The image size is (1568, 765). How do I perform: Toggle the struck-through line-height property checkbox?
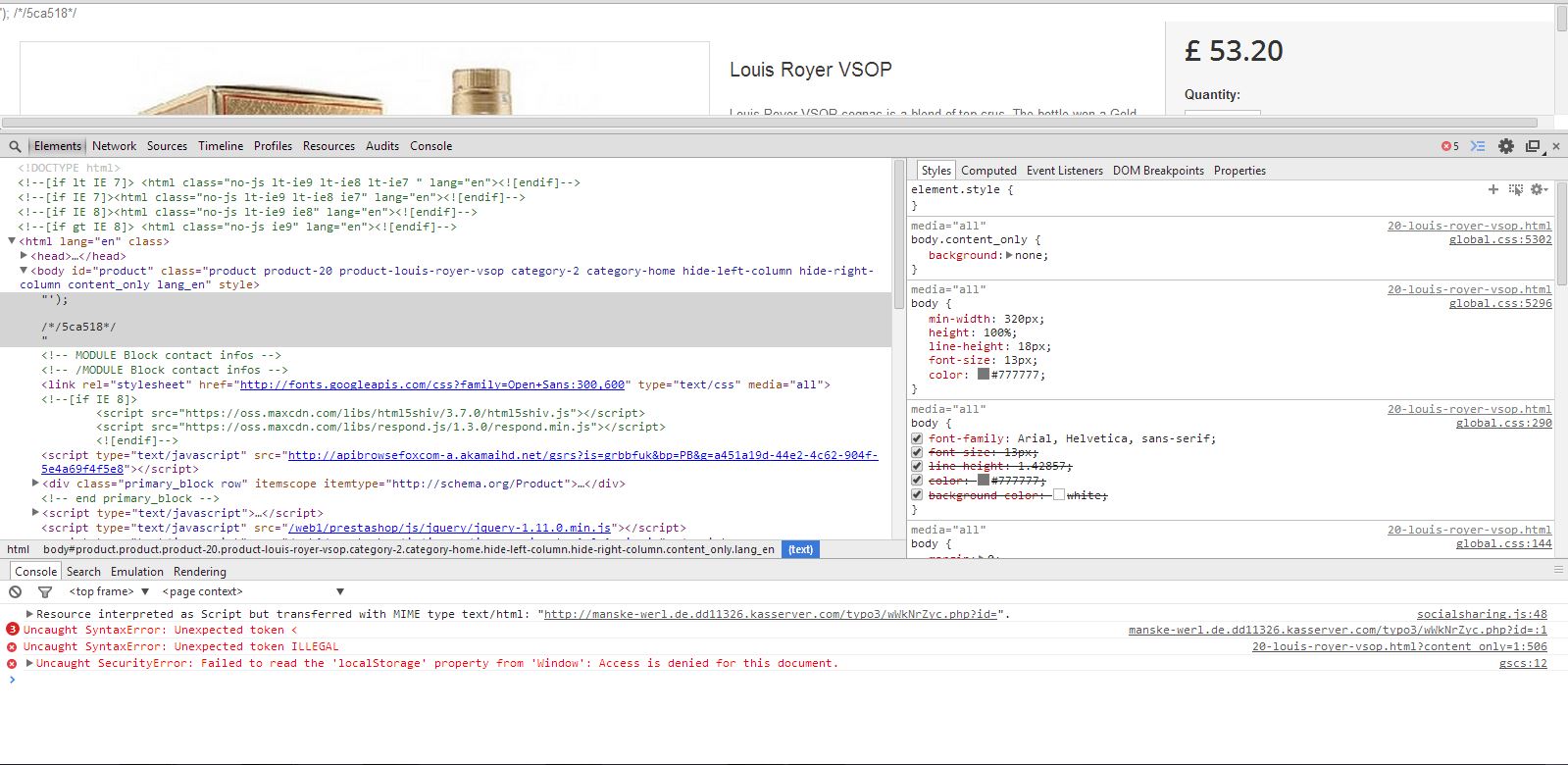[917, 467]
